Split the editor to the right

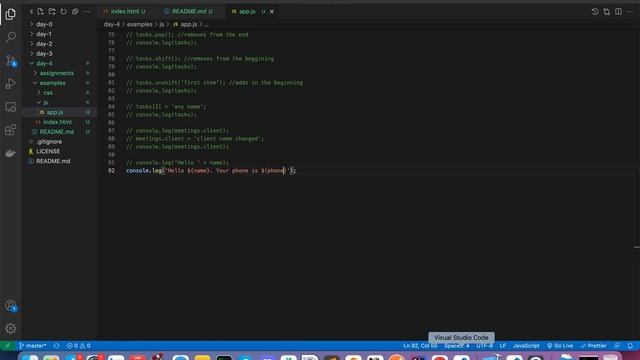[x=618, y=12]
